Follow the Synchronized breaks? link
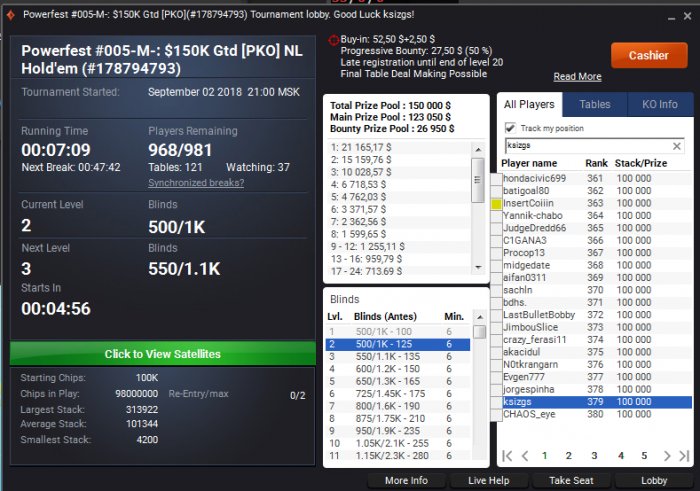The width and height of the screenshot is (700, 491). pos(196,183)
